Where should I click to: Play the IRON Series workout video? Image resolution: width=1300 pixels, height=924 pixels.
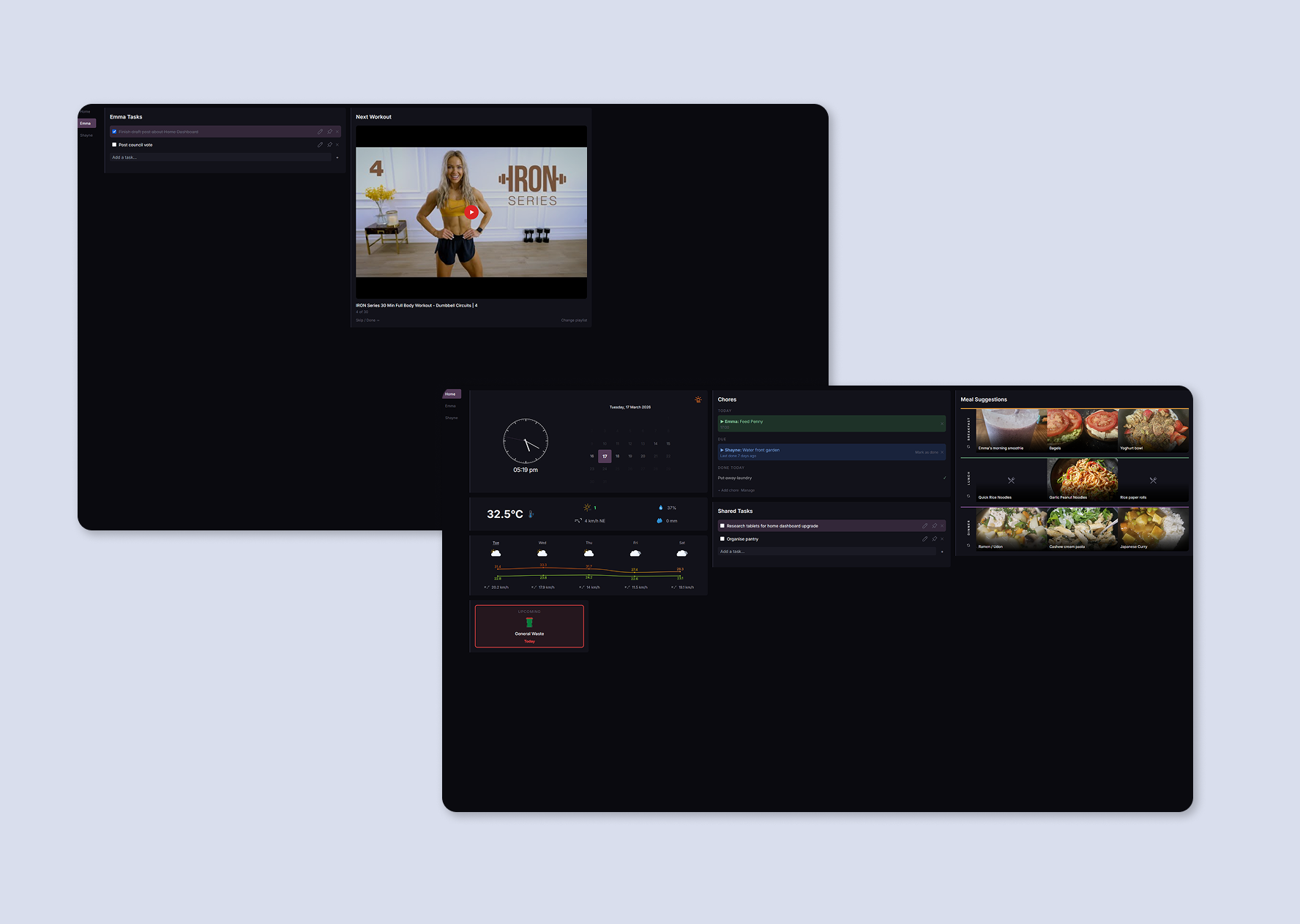click(471, 212)
